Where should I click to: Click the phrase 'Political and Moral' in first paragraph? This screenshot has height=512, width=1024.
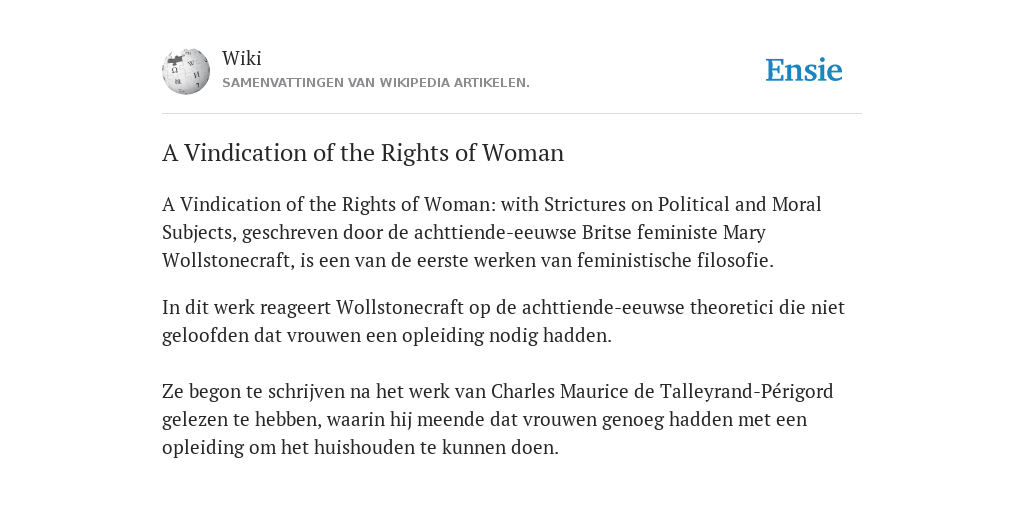pyautogui.click(x=739, y=204)
